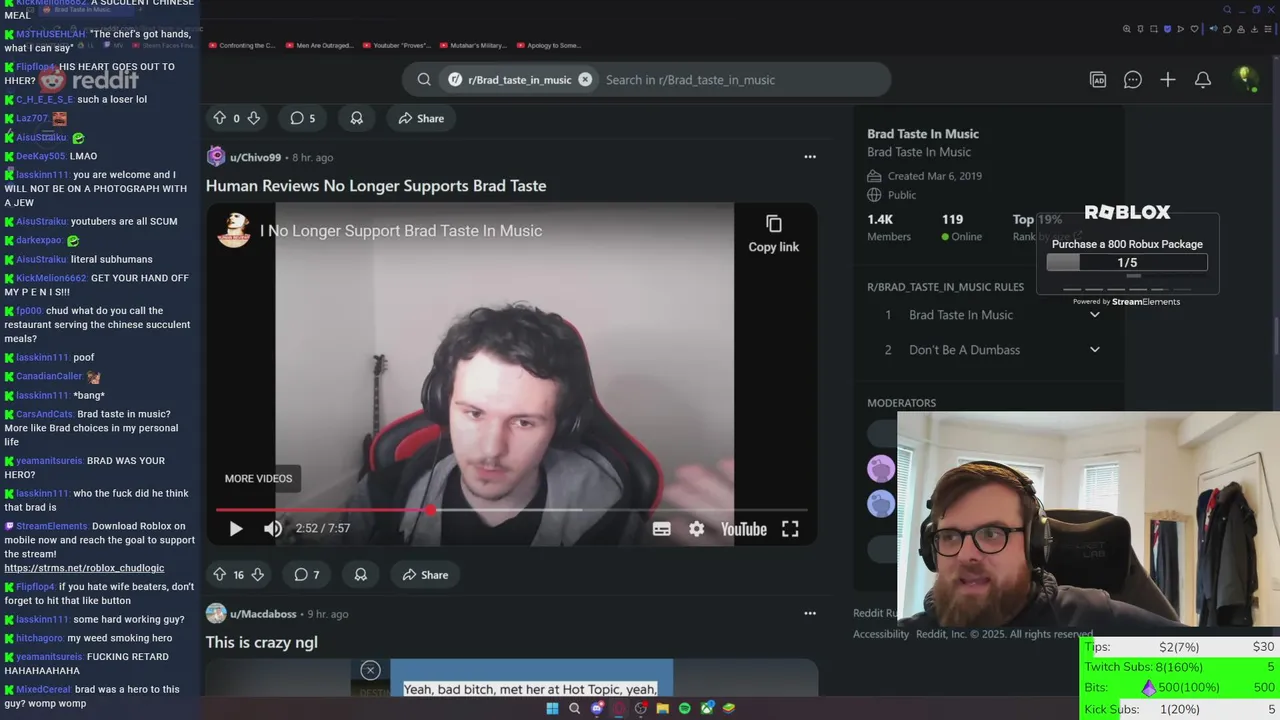Open File Explorer from the taskbar
1280x720 pixels.
tap(662, 708)
